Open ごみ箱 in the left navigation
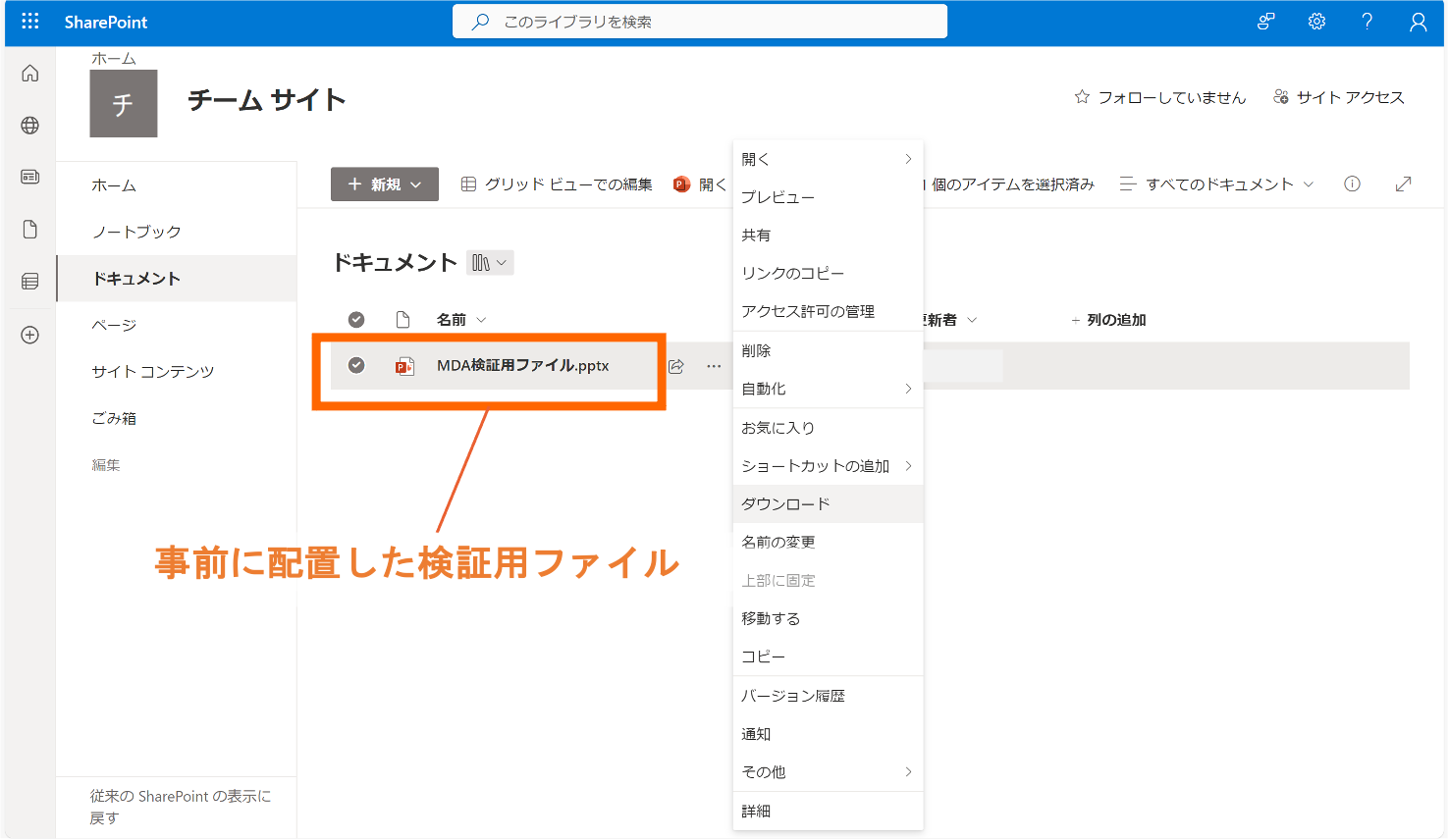1448x840 pixels. tap(114, 418)
